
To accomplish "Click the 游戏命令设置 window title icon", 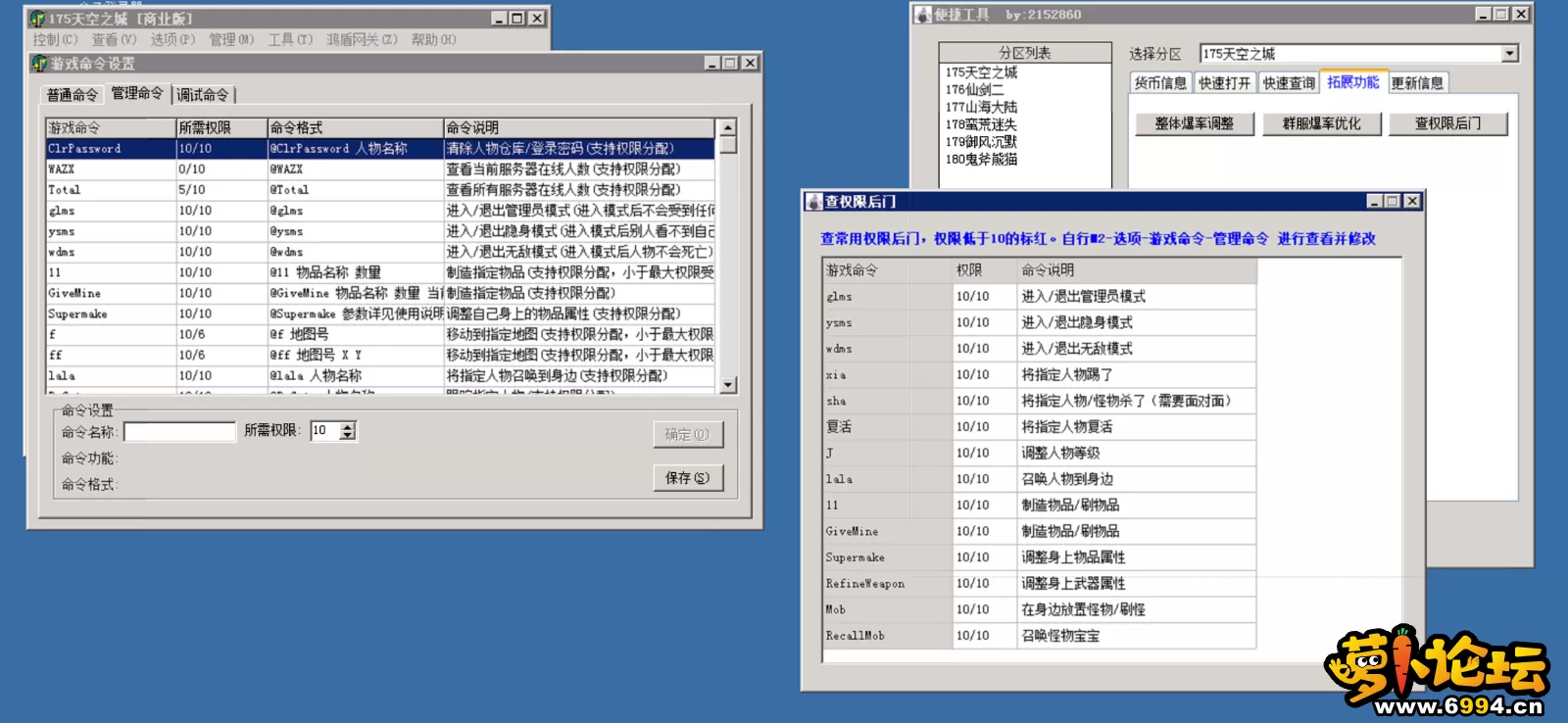I will [40, 64].
